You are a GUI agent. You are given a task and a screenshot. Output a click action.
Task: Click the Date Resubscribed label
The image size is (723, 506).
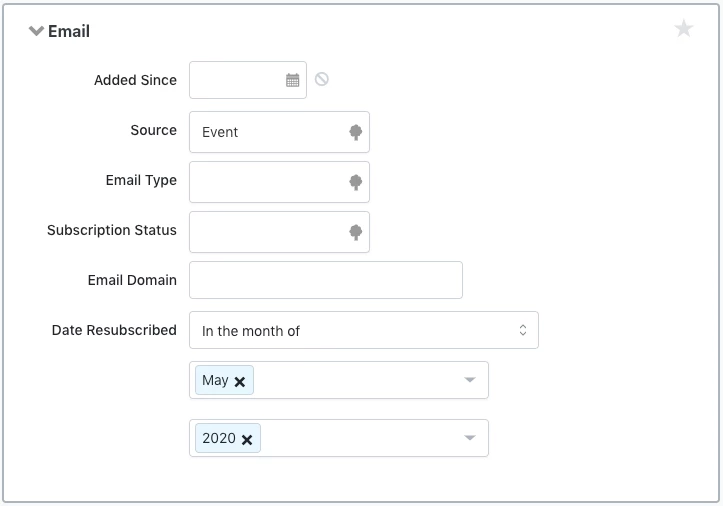coord(114,330)
